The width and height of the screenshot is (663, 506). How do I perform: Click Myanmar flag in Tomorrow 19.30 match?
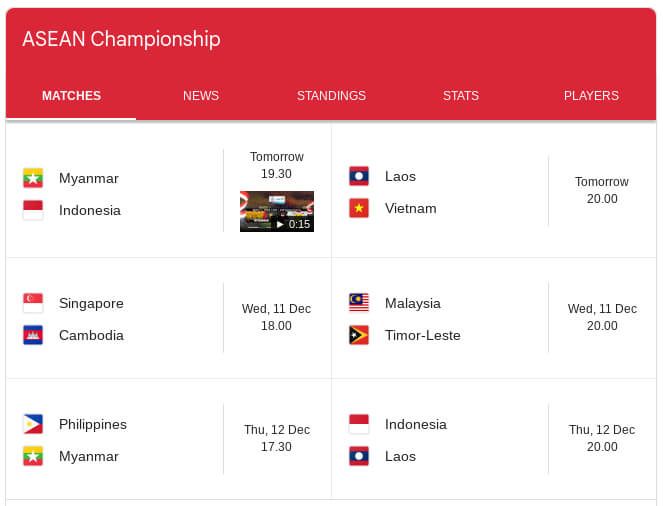[33, 178]
